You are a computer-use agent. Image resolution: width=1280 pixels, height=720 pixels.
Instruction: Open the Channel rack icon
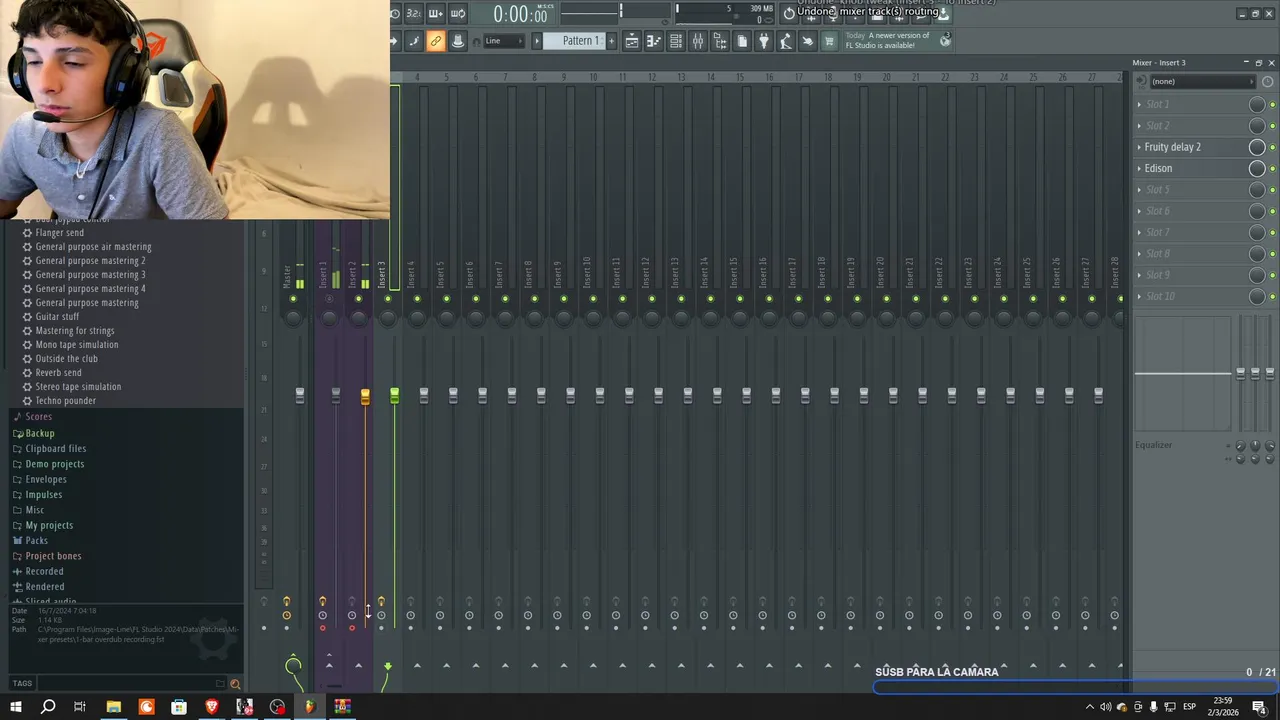pos(675,41)
